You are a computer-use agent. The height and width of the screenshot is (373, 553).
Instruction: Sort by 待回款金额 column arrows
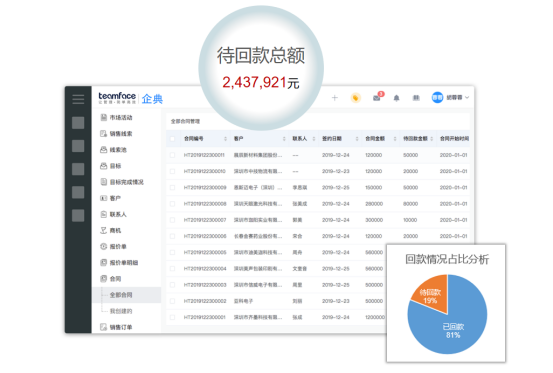(x=432, y=139)
